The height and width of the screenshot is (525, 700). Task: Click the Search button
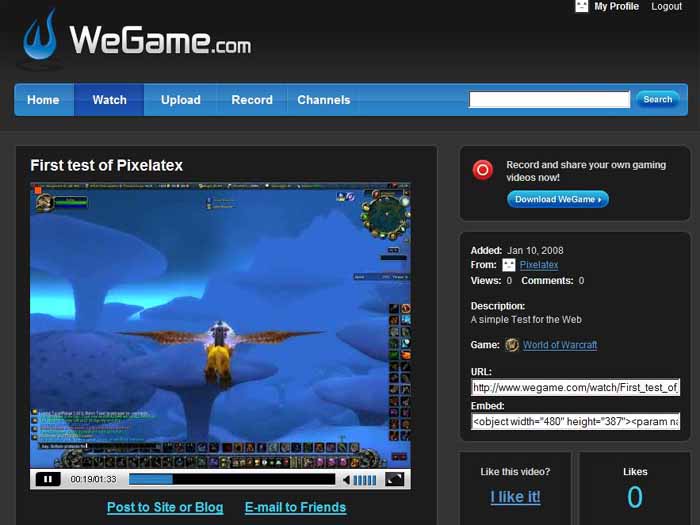(x=657, y=100)
